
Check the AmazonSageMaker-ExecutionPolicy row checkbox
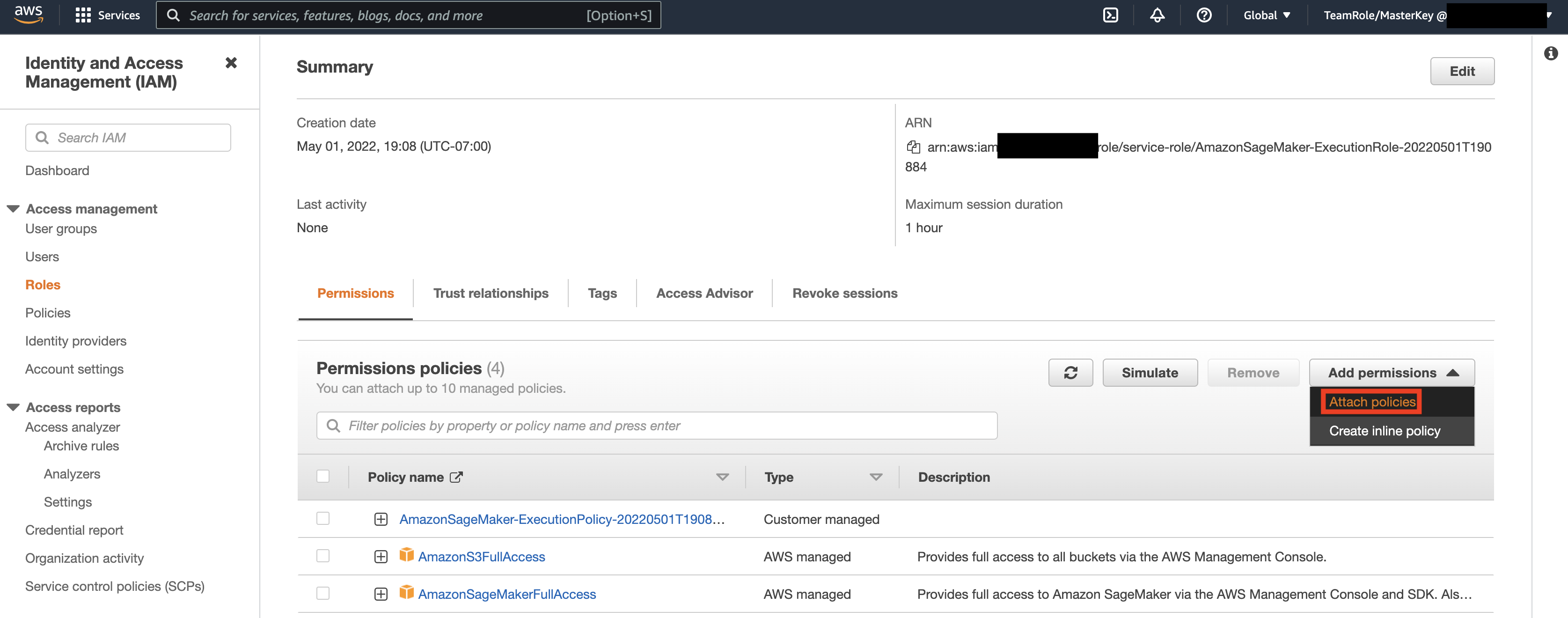pyautogui.click(x=322, y=518)
